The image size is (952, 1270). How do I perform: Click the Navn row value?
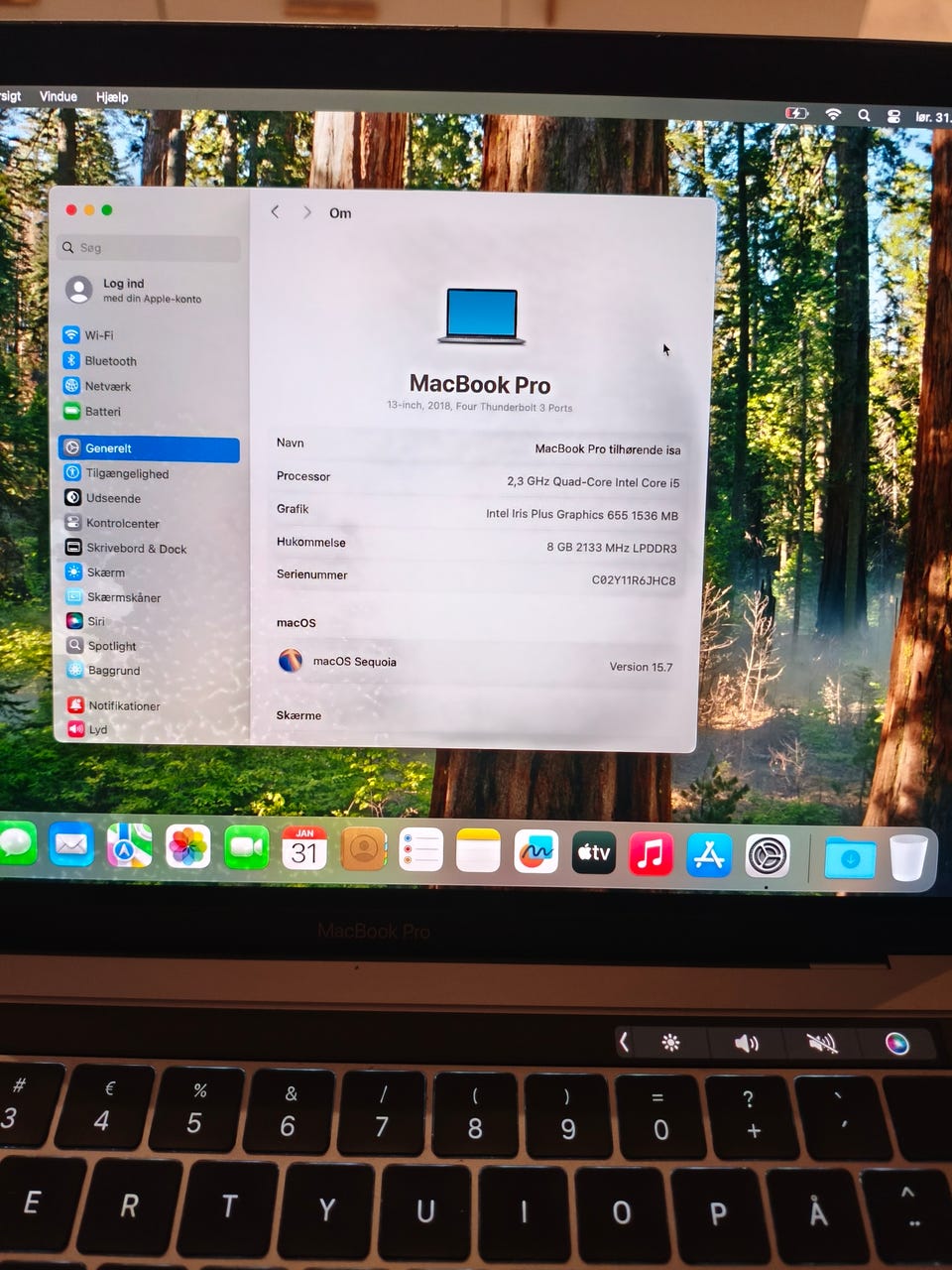(x=608, y=449)
